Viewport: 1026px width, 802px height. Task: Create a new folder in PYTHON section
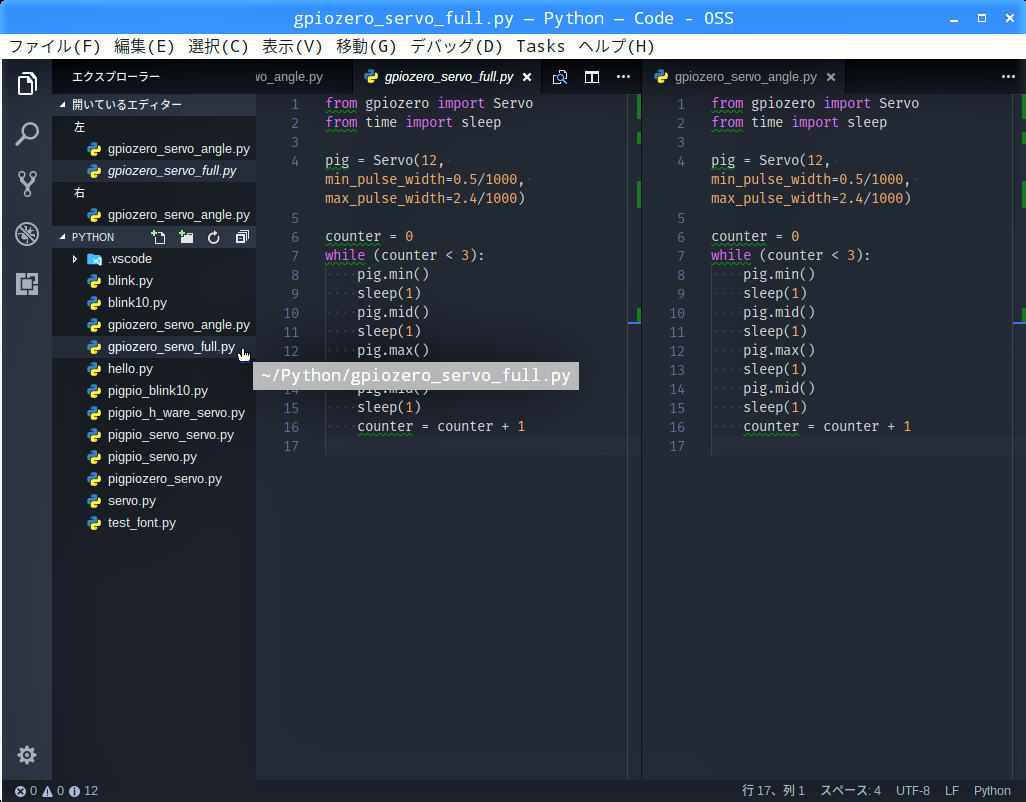(x=186, y=237)
